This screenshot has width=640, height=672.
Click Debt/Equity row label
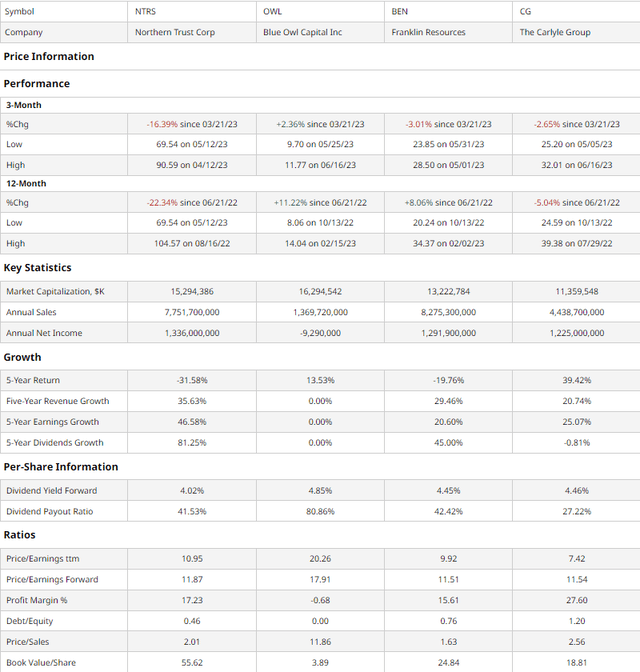[29, 621]
